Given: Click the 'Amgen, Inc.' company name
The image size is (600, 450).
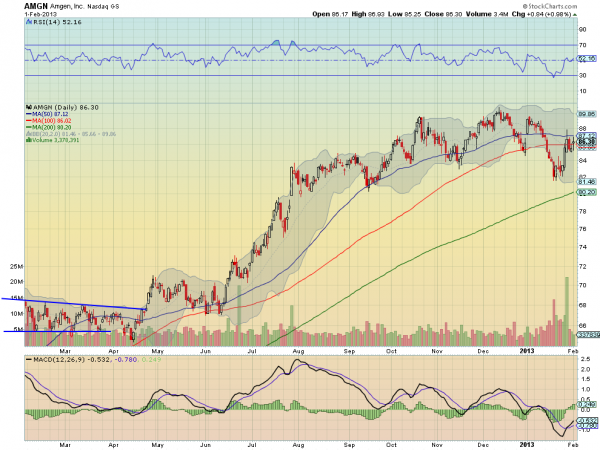Looking at the screenshot, I should pos(67,7).
